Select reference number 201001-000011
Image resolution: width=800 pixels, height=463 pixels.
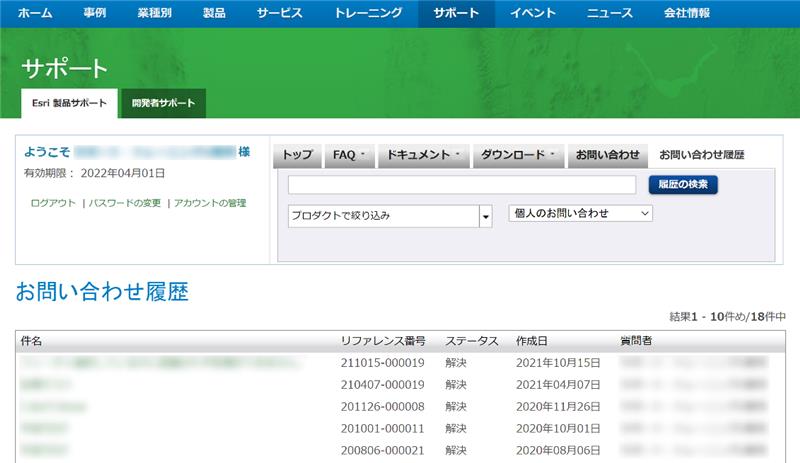coord(383,429)
